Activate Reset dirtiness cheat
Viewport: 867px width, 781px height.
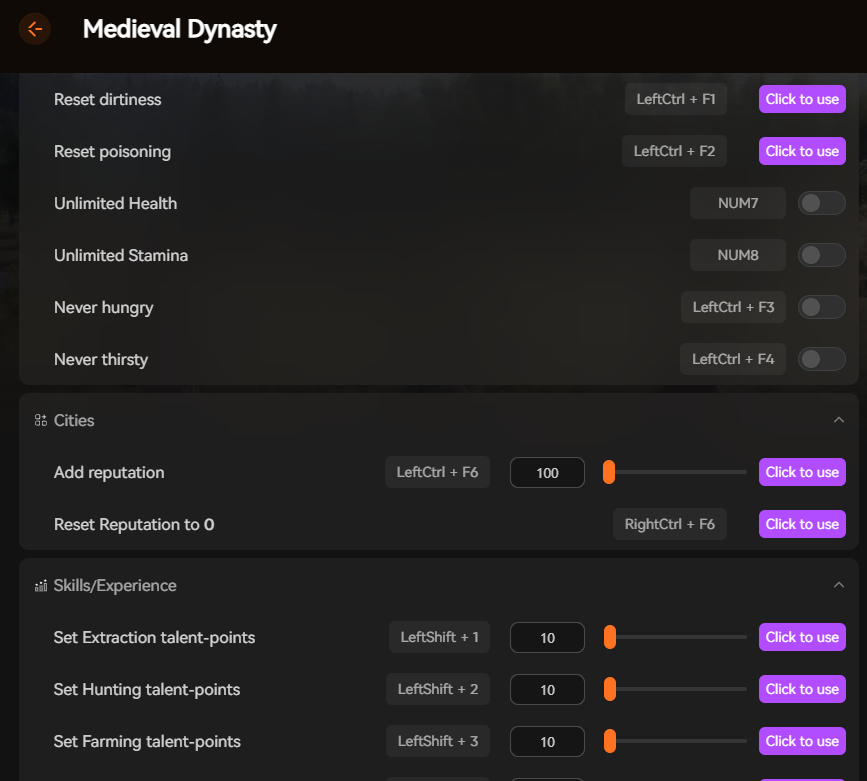(x=802, y=99)
